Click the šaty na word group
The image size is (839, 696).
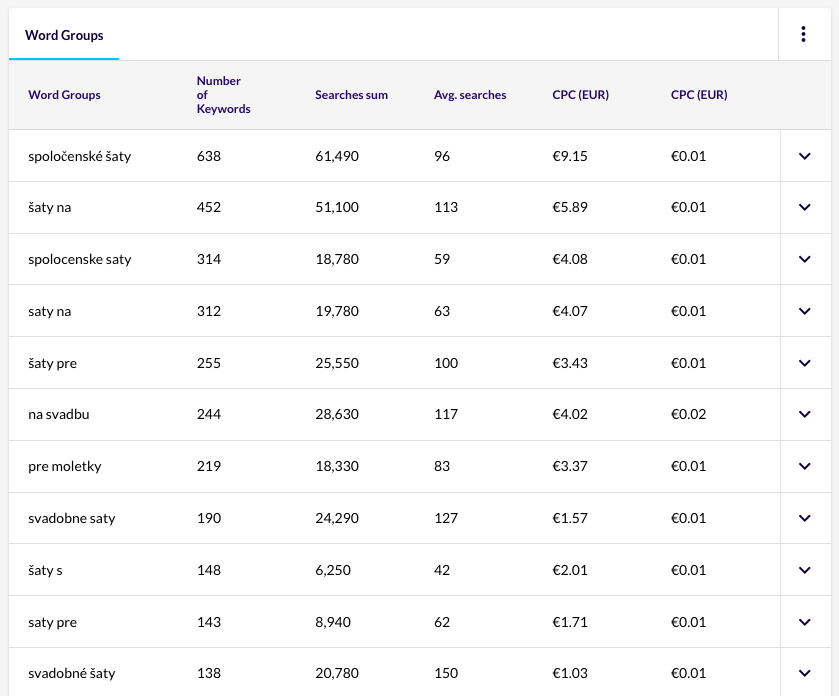point(50,207)
